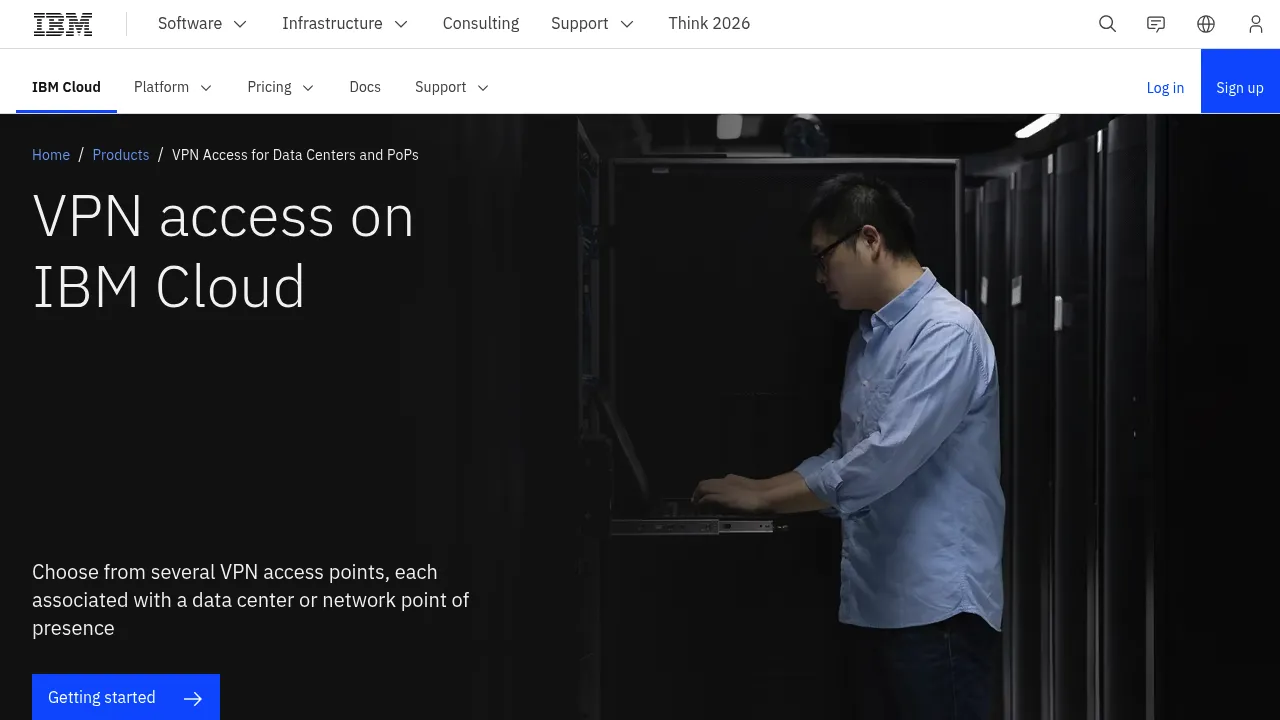1280x720 pixels.
Task: Open the chat bubble icon
Action: point(1156,24)
